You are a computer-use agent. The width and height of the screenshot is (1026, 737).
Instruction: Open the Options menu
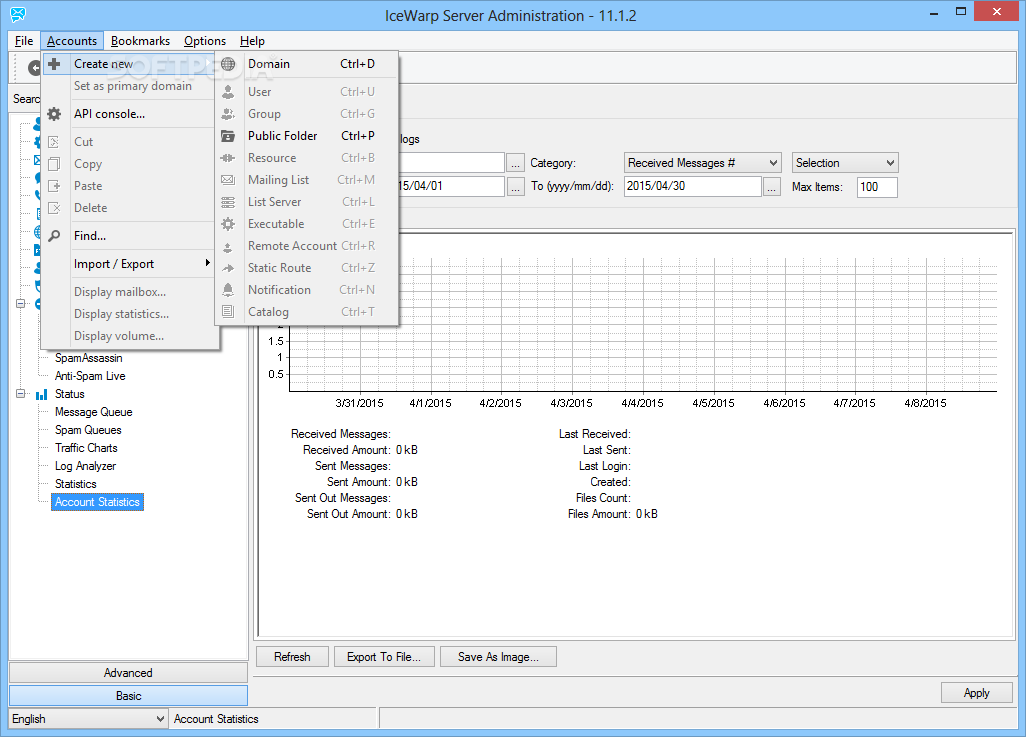tap(205, 41)
